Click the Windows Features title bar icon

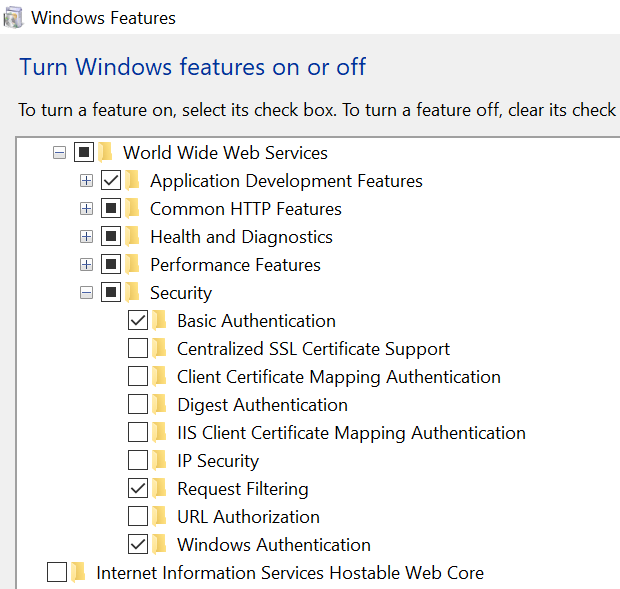pyautogui.click(x=14, y=17)
